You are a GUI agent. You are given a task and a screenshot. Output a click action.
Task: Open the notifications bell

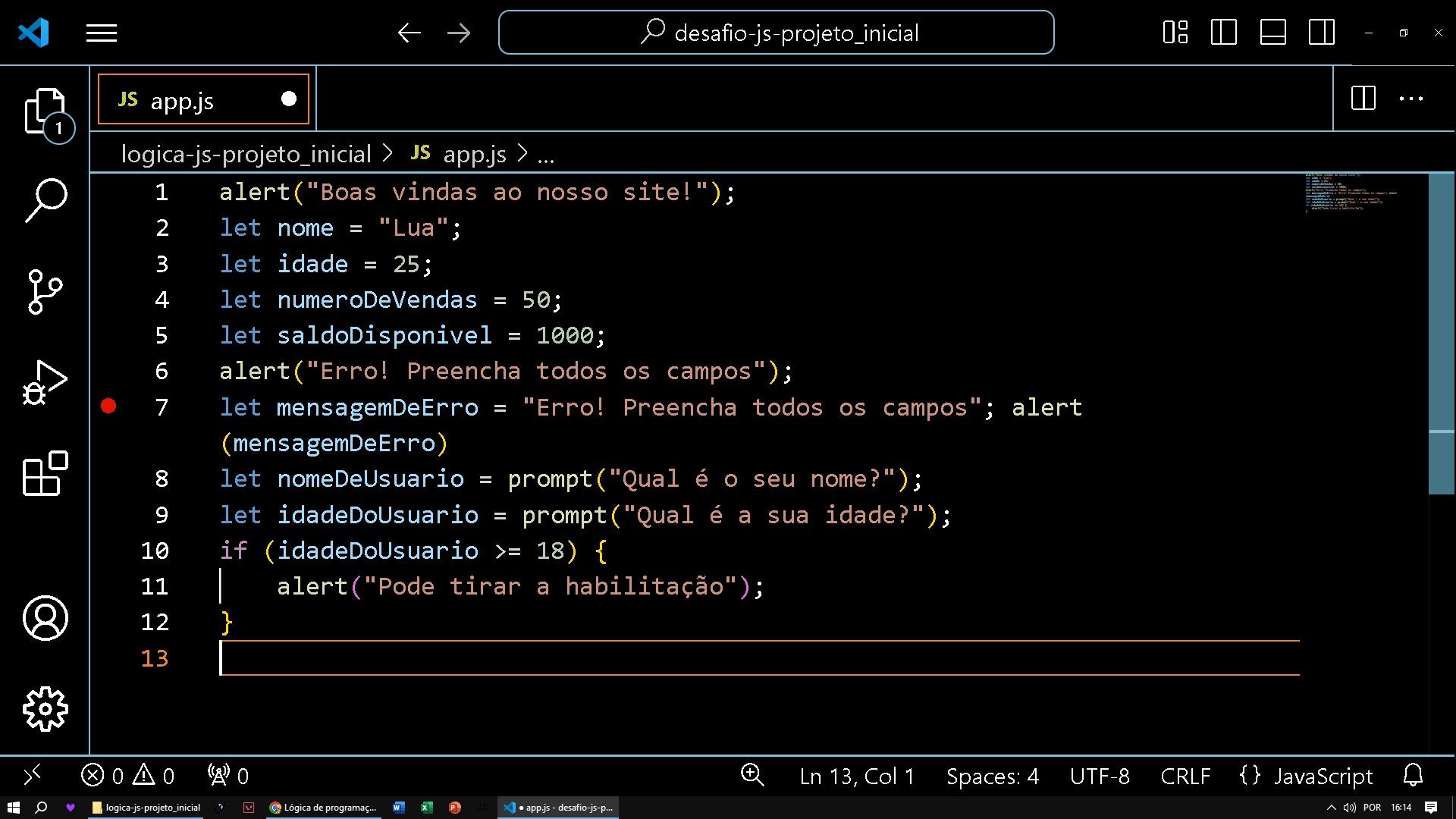1413,775
